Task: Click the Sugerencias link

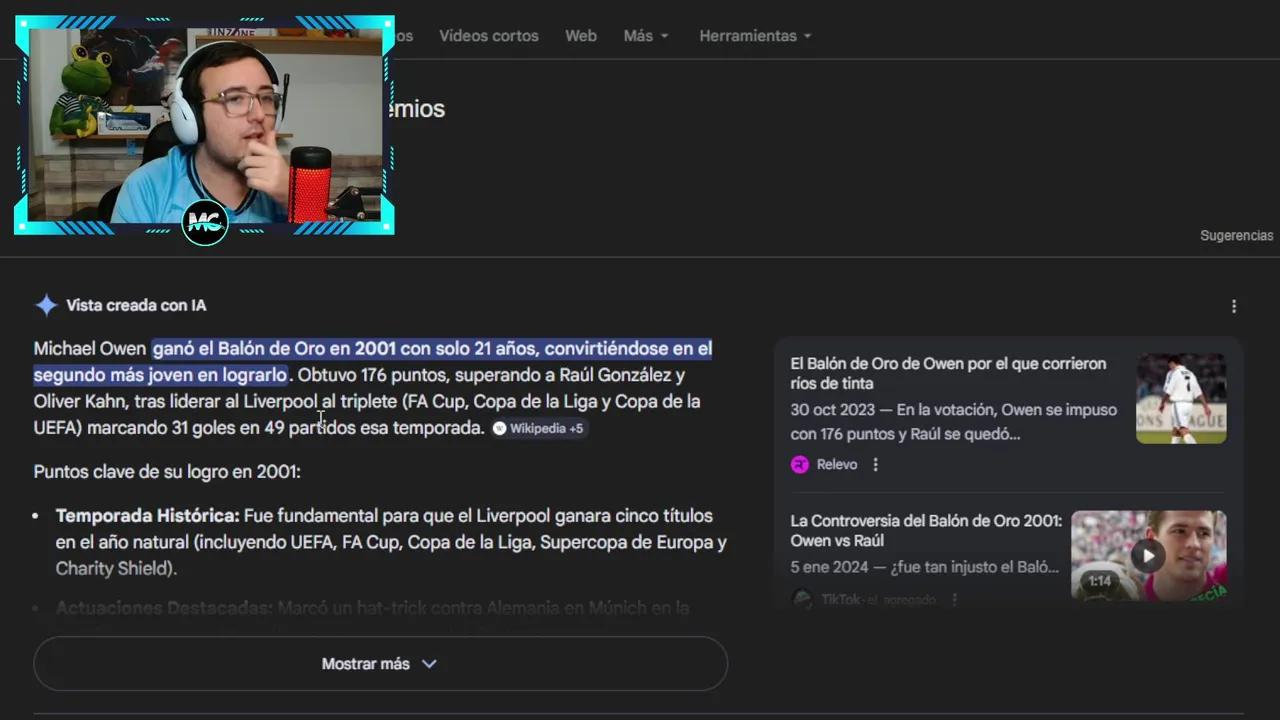Action: pos(1237,236)
